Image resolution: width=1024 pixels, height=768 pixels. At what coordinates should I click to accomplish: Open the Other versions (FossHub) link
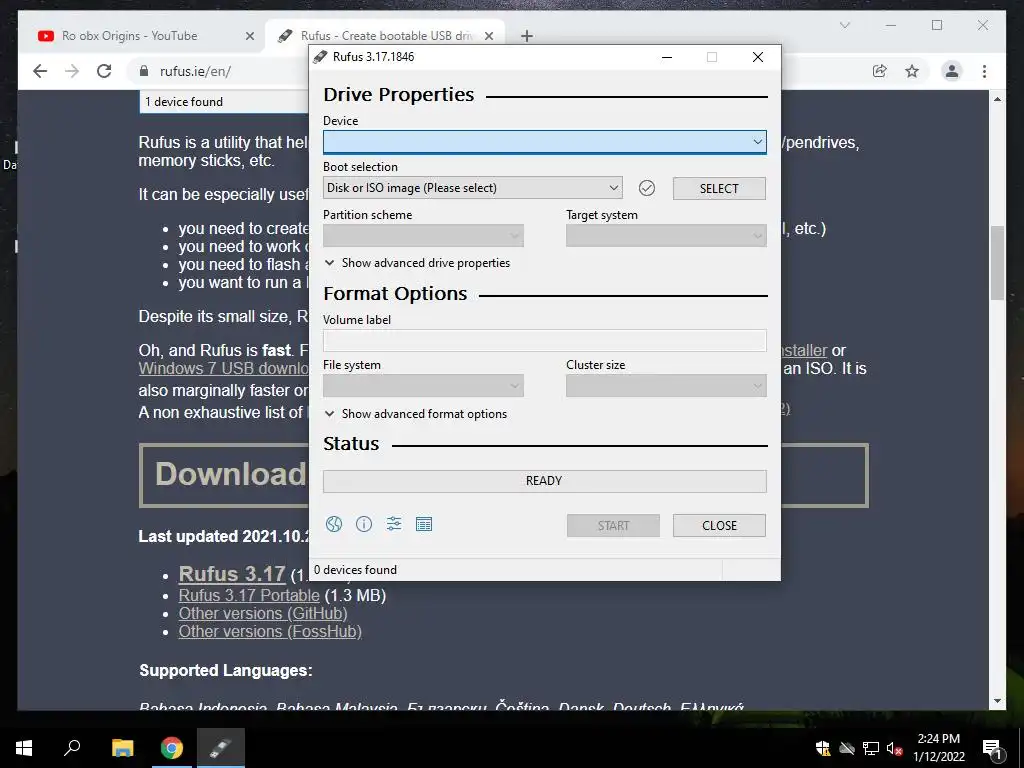[270, 632]
